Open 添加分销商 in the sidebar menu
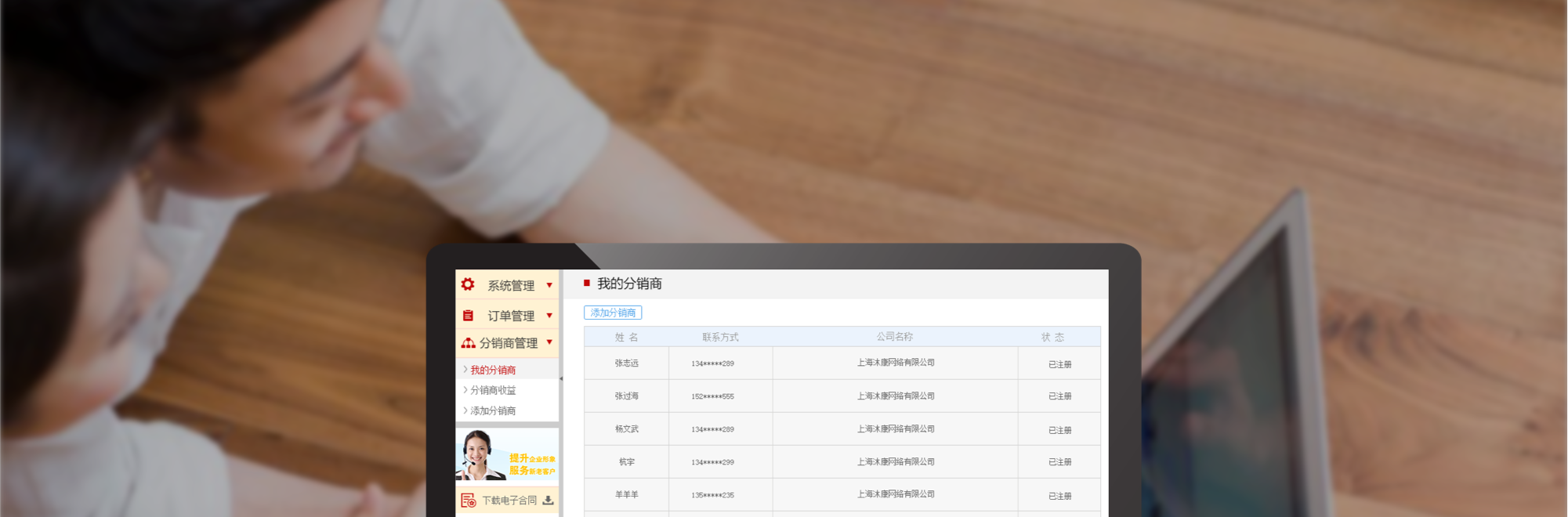1568x517 pixels. [x=493, y=410]
